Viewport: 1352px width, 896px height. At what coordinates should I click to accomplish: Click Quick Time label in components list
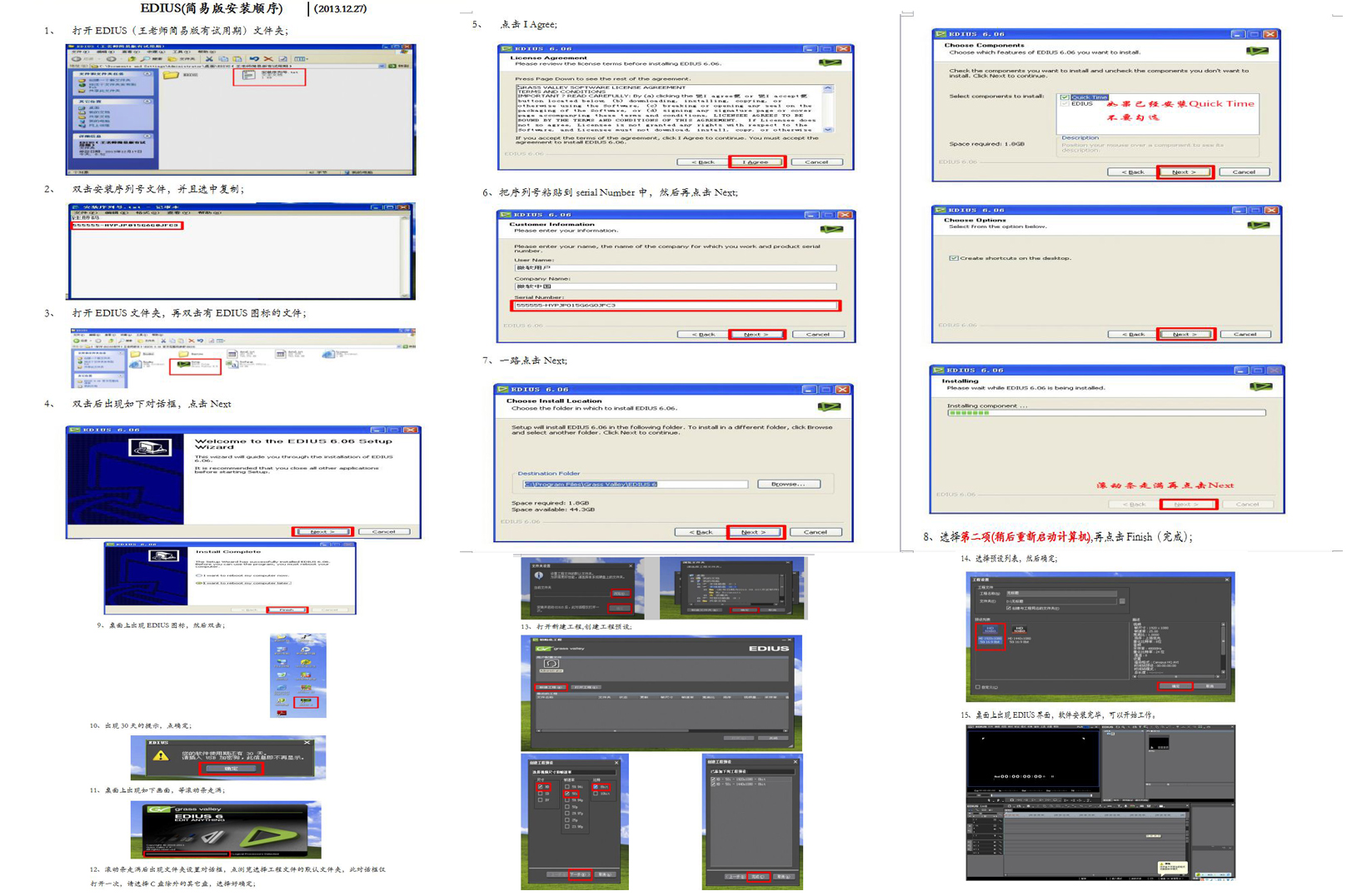coord(1089,97)
